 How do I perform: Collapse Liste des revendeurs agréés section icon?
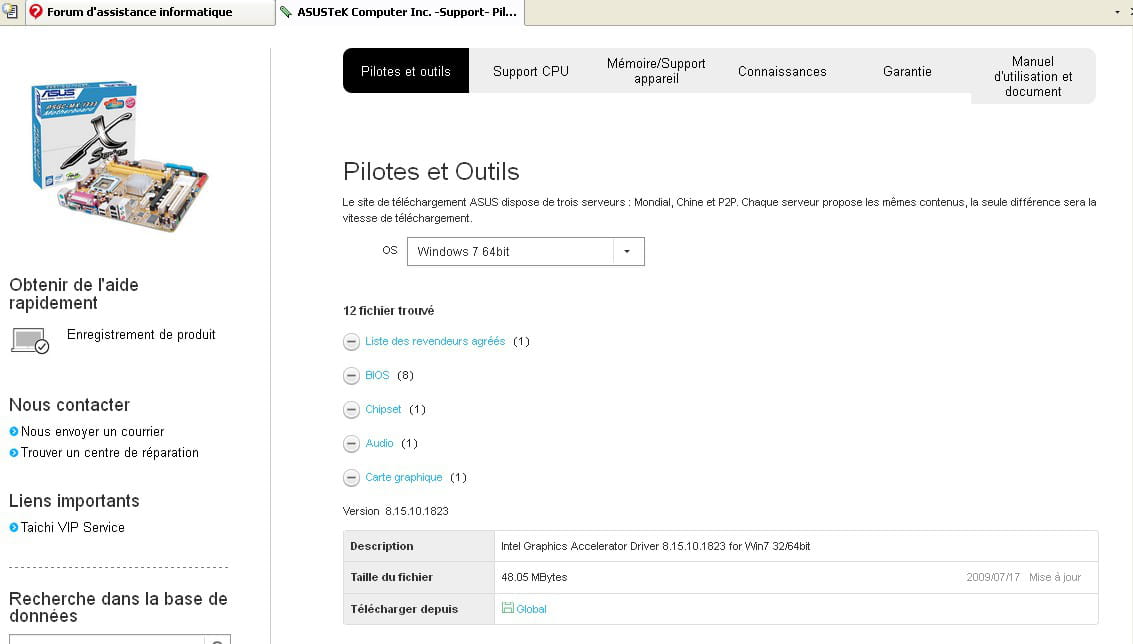(351, 341)
